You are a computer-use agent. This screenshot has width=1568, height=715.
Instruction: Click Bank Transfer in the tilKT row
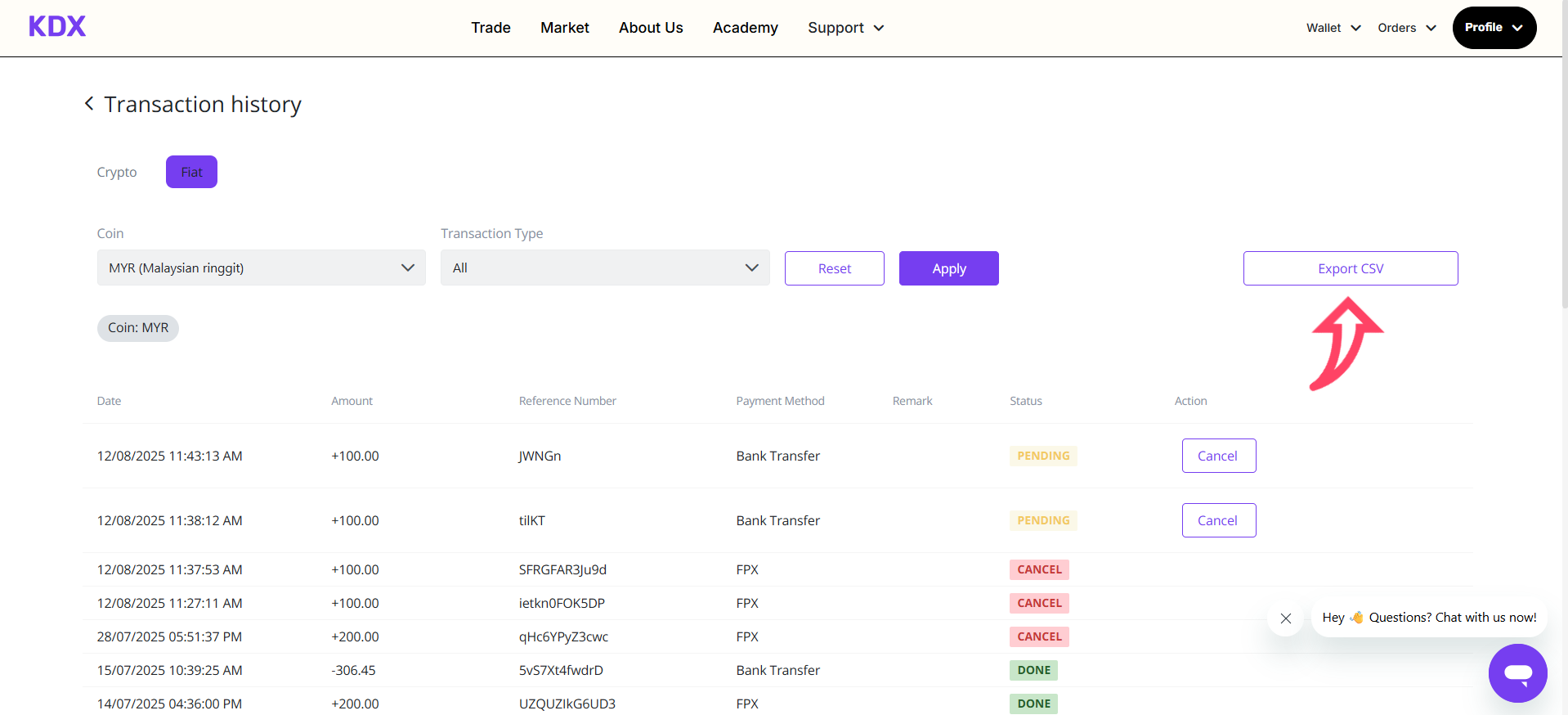click(x=777, y=520)
